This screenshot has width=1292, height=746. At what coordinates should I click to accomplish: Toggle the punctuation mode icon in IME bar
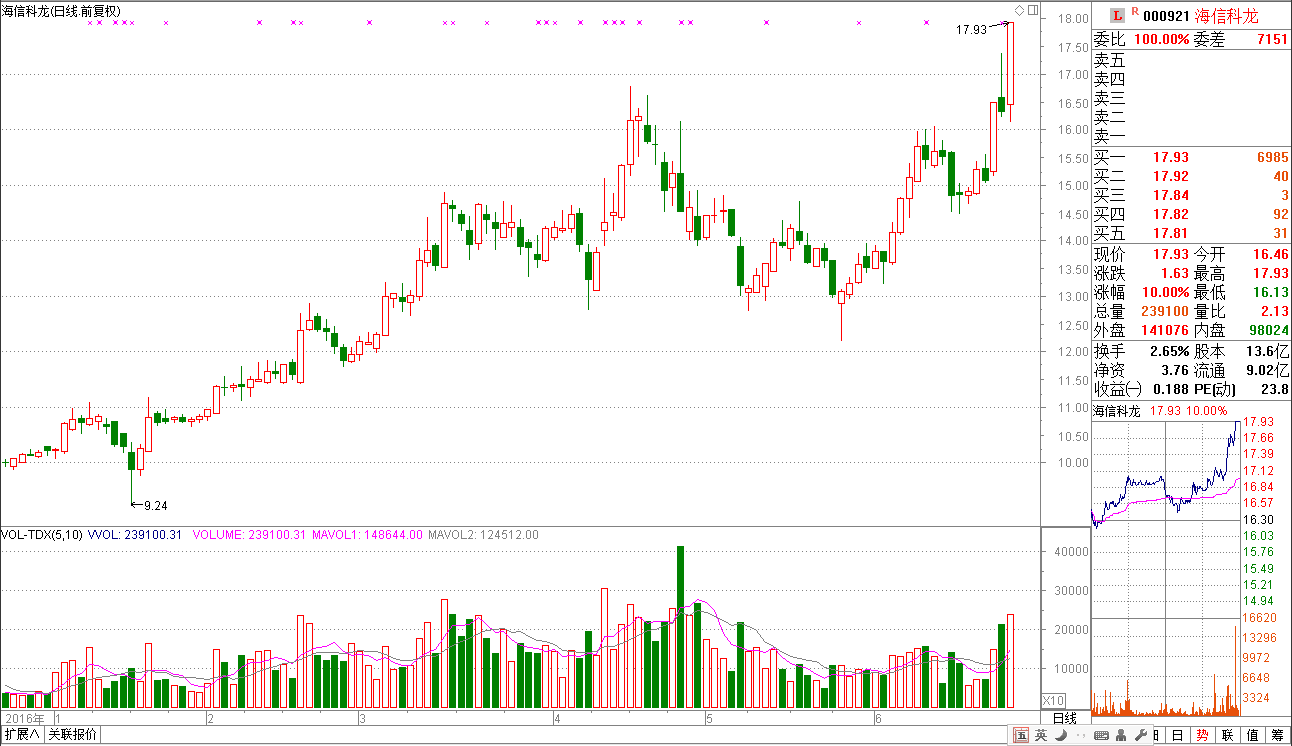point(1080,737)
